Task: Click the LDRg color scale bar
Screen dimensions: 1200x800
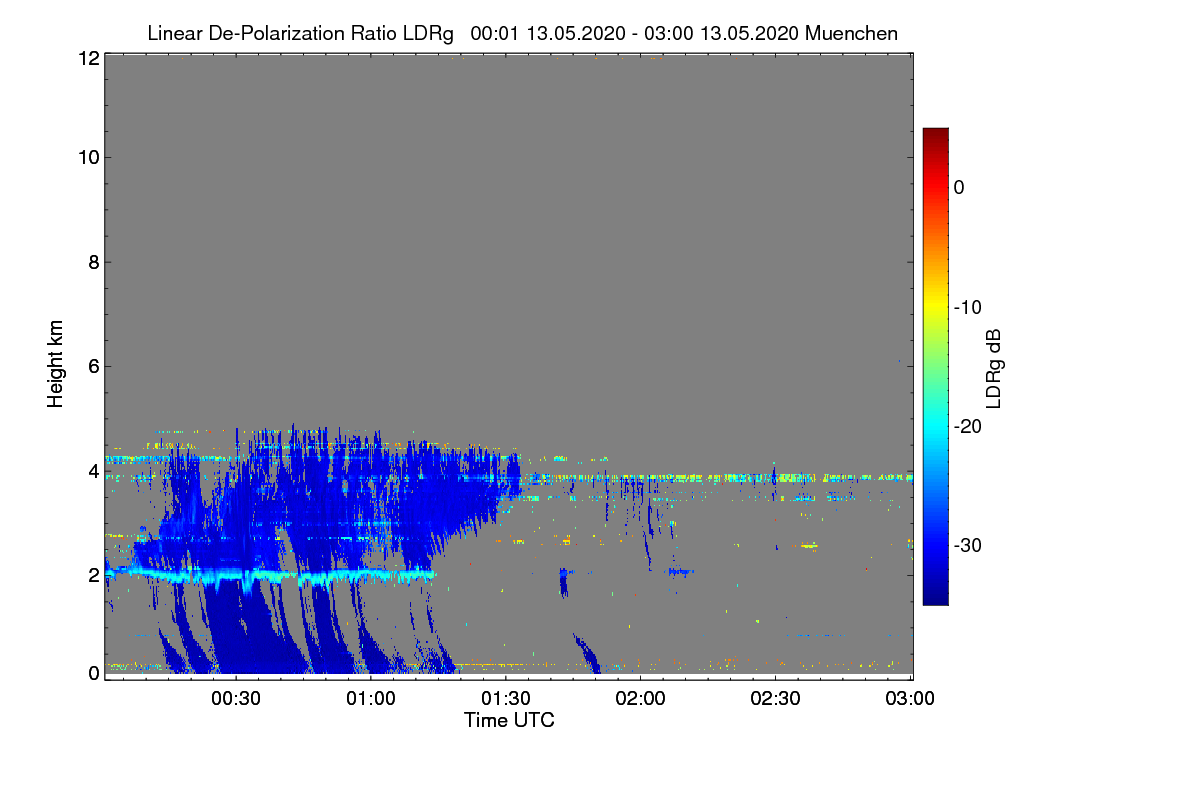Action: 935,366
